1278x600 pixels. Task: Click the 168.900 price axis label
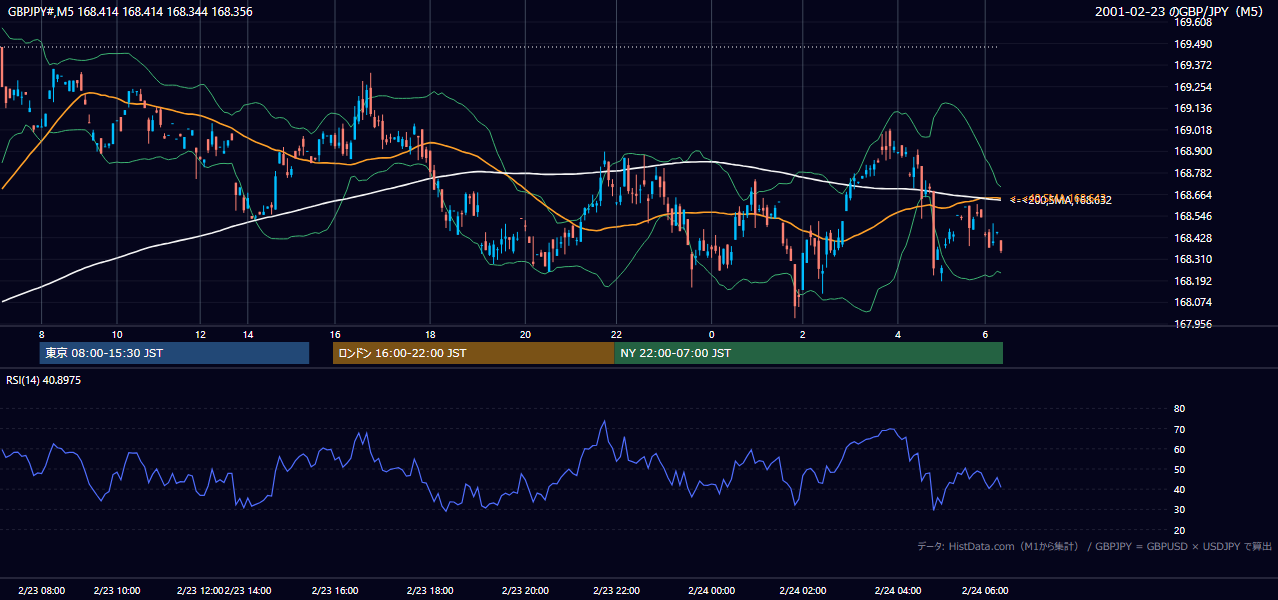1192,151
